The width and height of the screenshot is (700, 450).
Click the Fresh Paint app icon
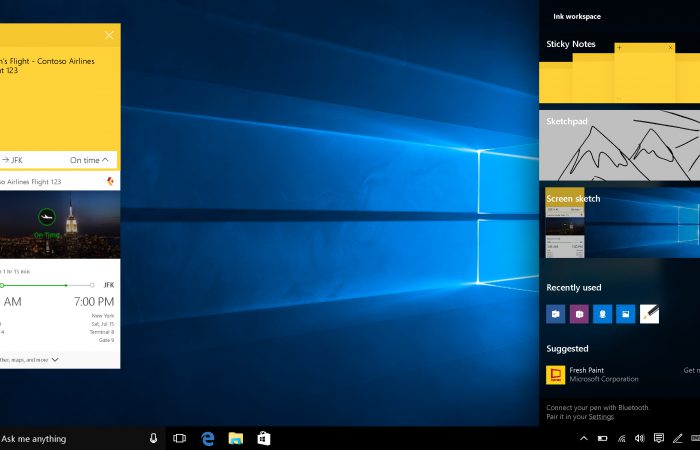coord(556,375)
